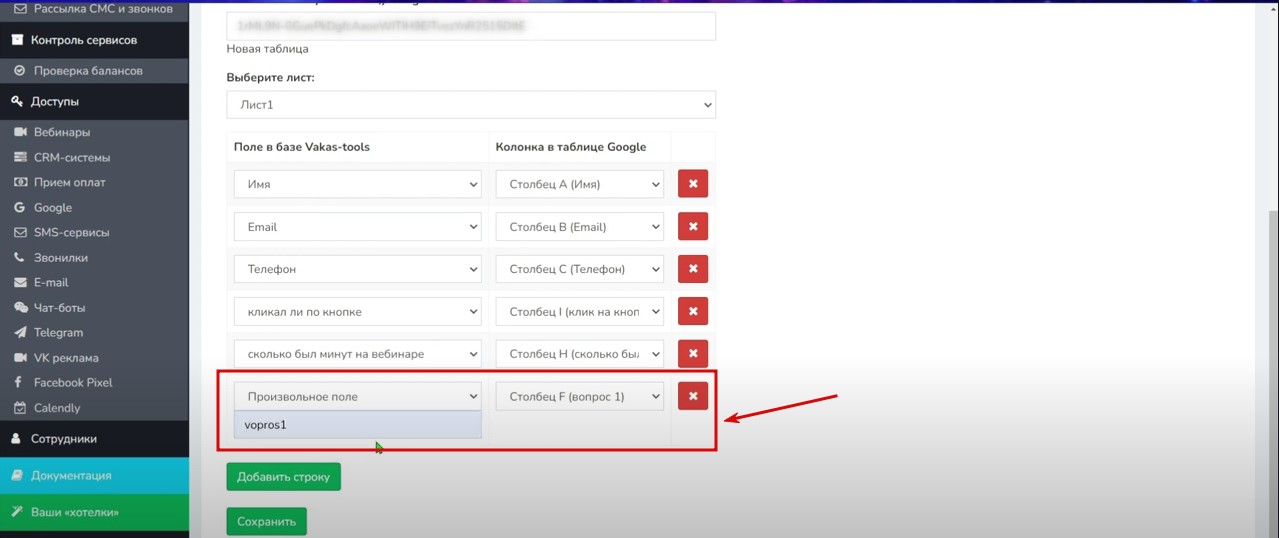The width and height of the screenshot is (1279, 538).
Task: Click the red delete icon for Имя row
Action: tap(692, 185)
